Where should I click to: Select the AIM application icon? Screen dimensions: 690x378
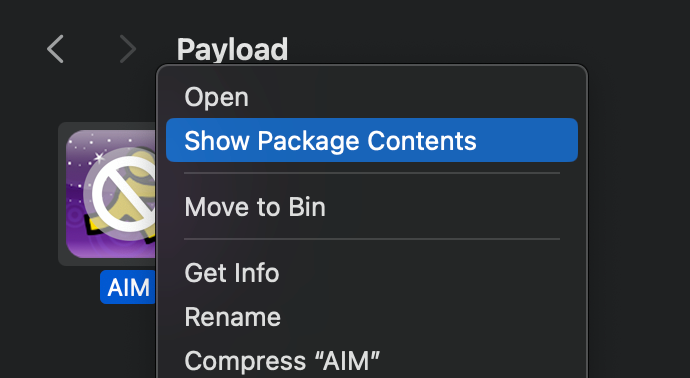click(110, 194)
